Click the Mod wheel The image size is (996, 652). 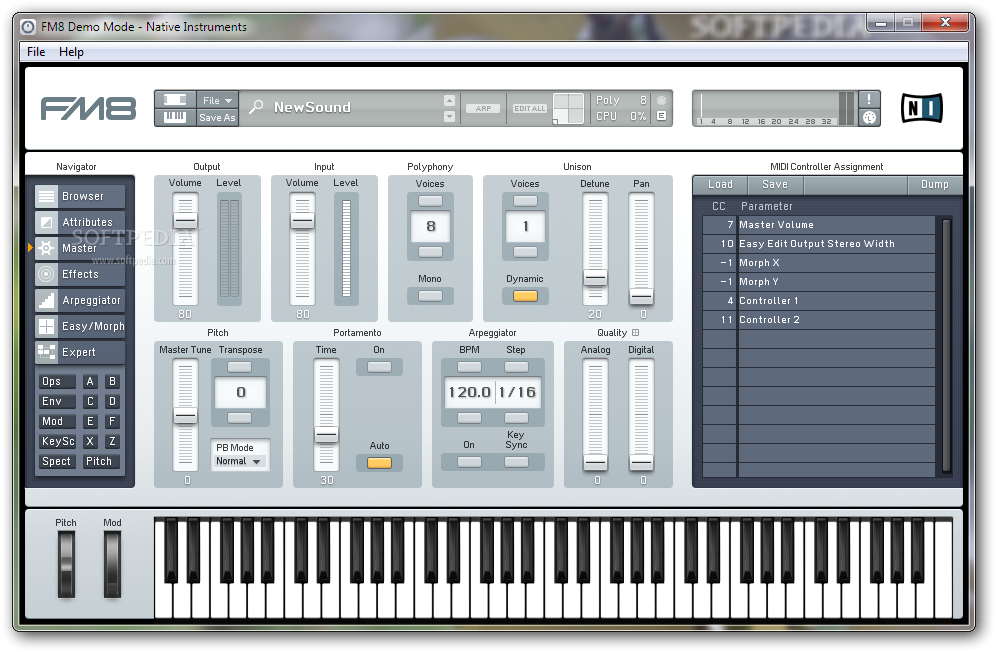pyautogui.click(x=112, y=564)
